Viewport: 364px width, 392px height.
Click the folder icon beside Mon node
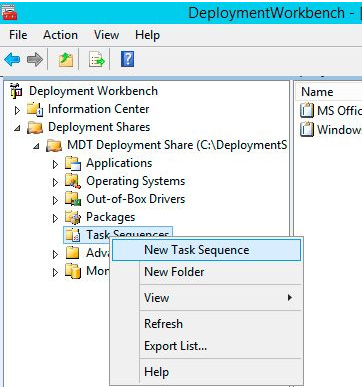click(73, 271)
